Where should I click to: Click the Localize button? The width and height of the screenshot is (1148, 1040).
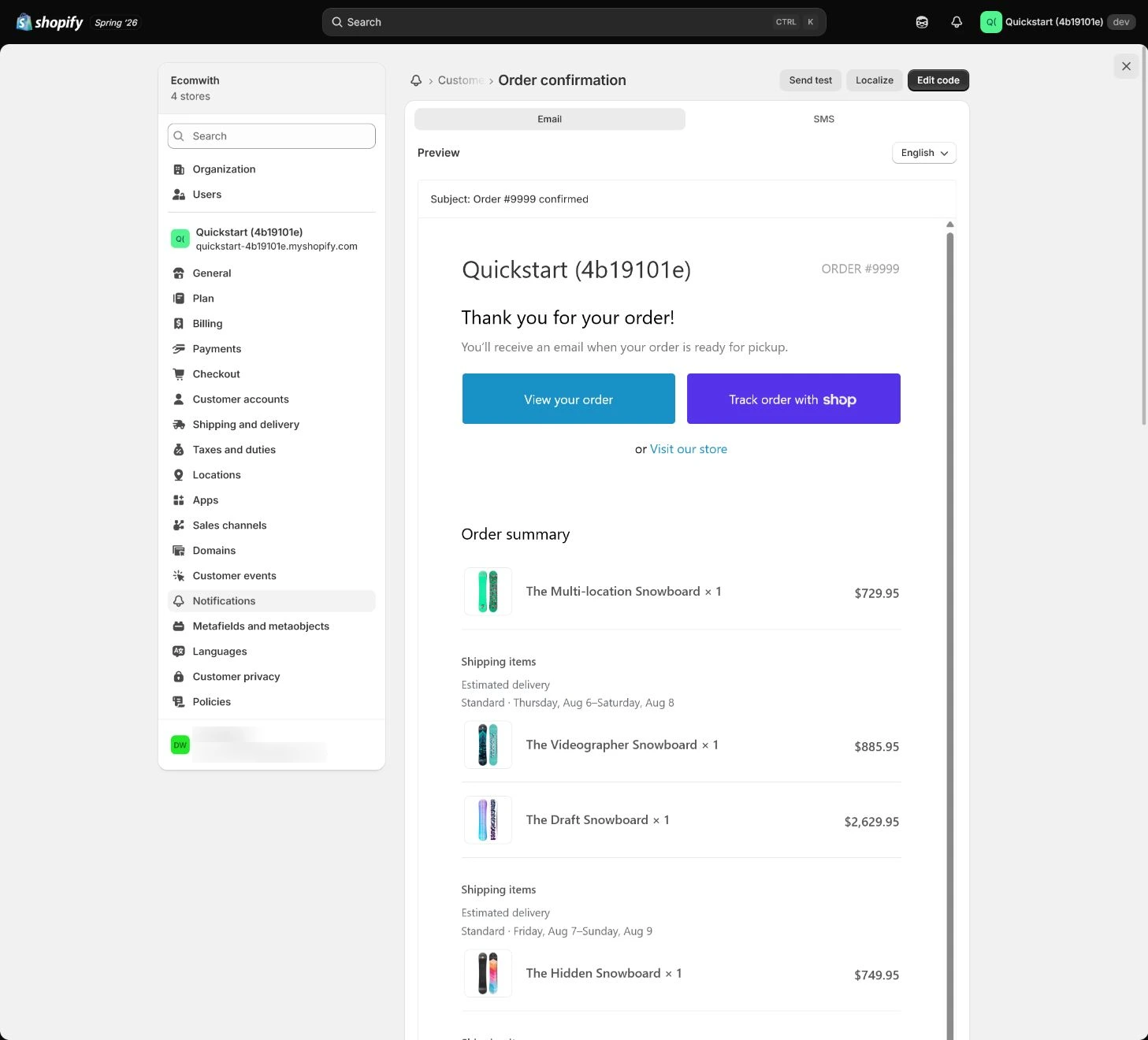(875, 80)
